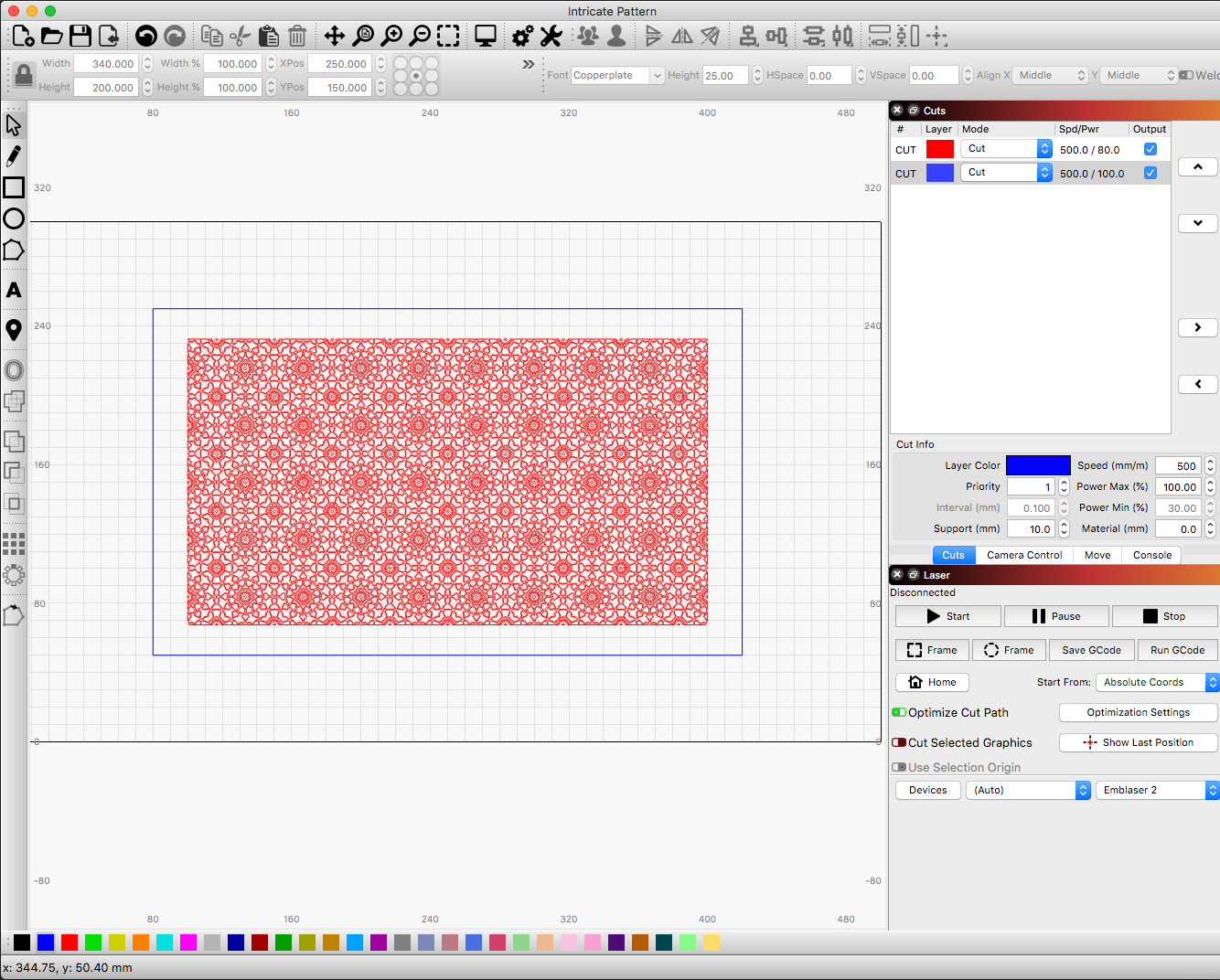Click the Mirror Horizontally icon
This screenshot has width=1220, height=980.
(x=682, y=36)
